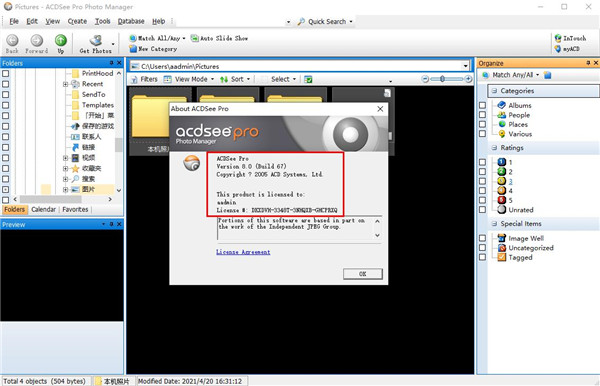This screenshot has height=386, width=600.
Task: Check the People checkbox
Action: [483, 115]
